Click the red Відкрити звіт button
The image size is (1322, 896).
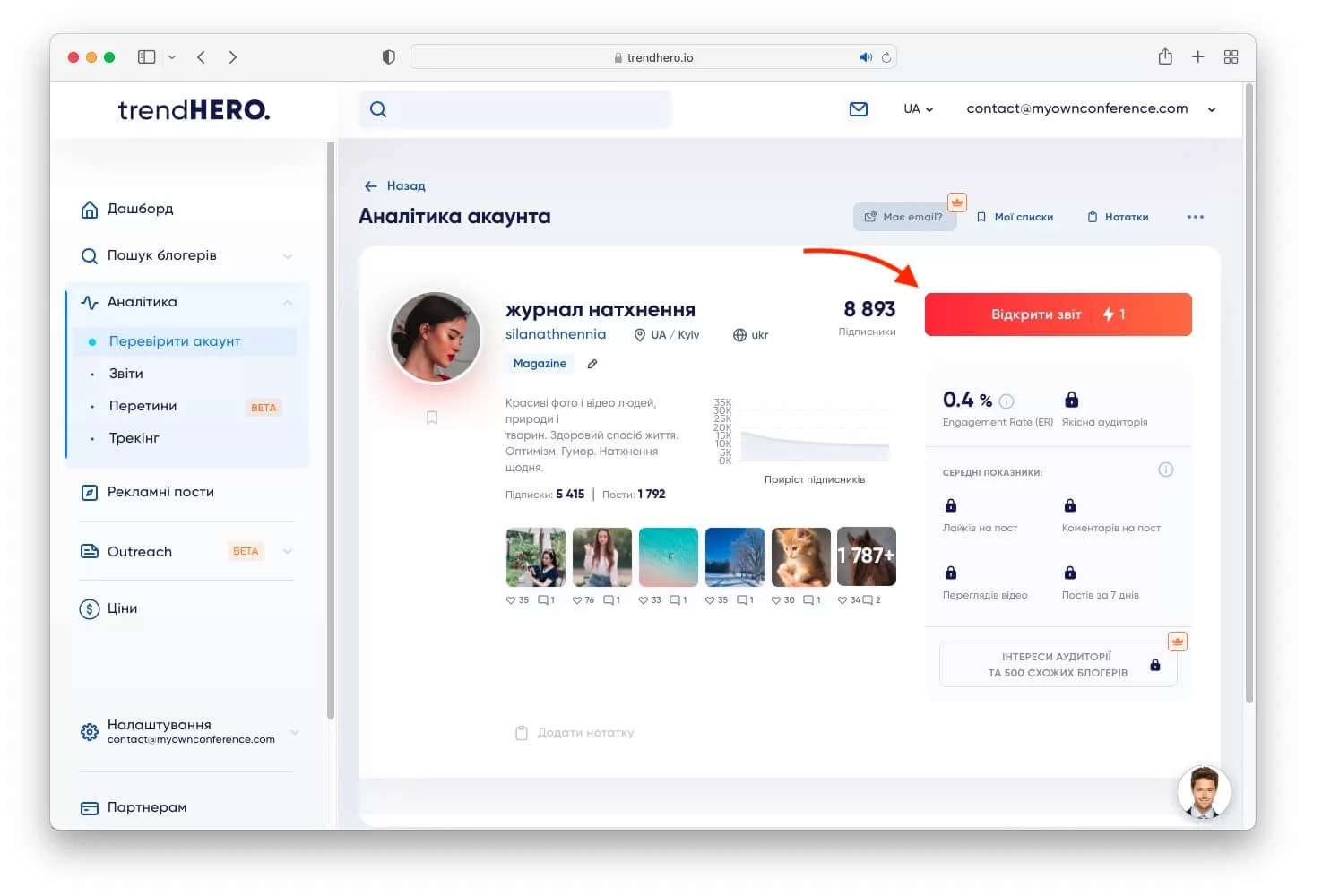[x=1058, y=314]
